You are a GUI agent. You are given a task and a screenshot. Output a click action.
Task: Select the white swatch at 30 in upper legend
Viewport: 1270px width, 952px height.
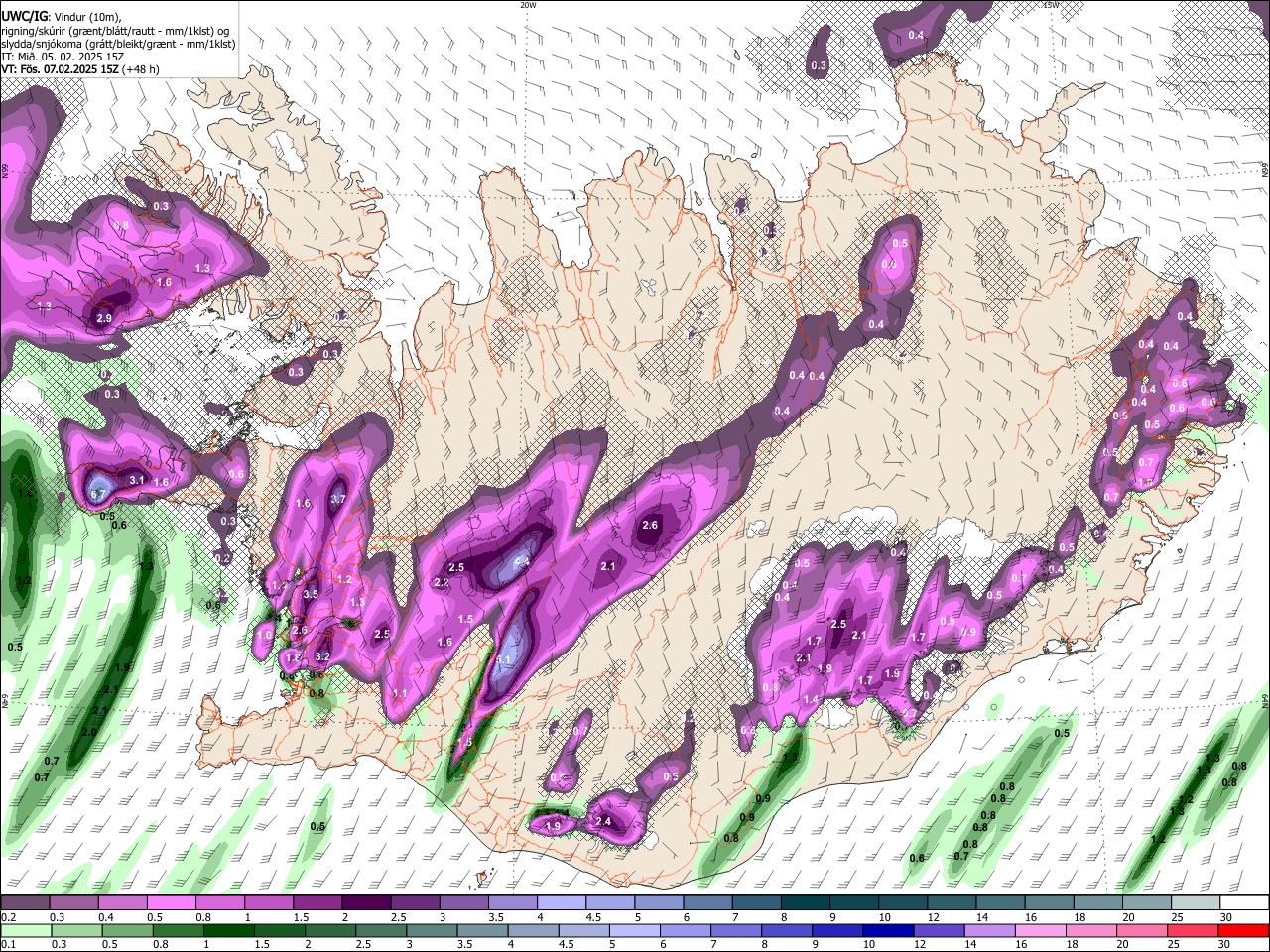(x=1244, y=903)
